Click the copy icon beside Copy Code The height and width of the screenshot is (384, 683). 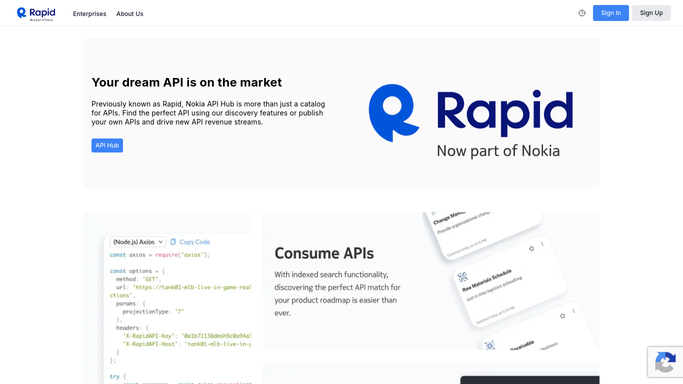(x=173, y=242)
